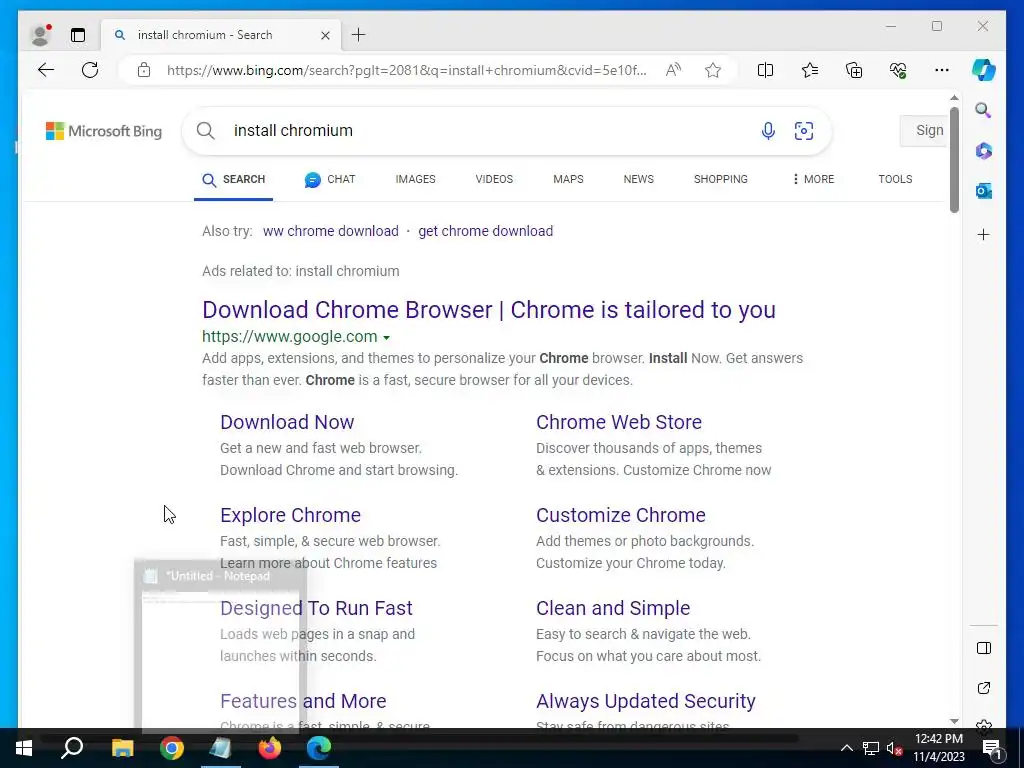Image resolution: width=1024 pixels, height=768 pixels.
Task: Click the Sign in button
Action: 924,131
